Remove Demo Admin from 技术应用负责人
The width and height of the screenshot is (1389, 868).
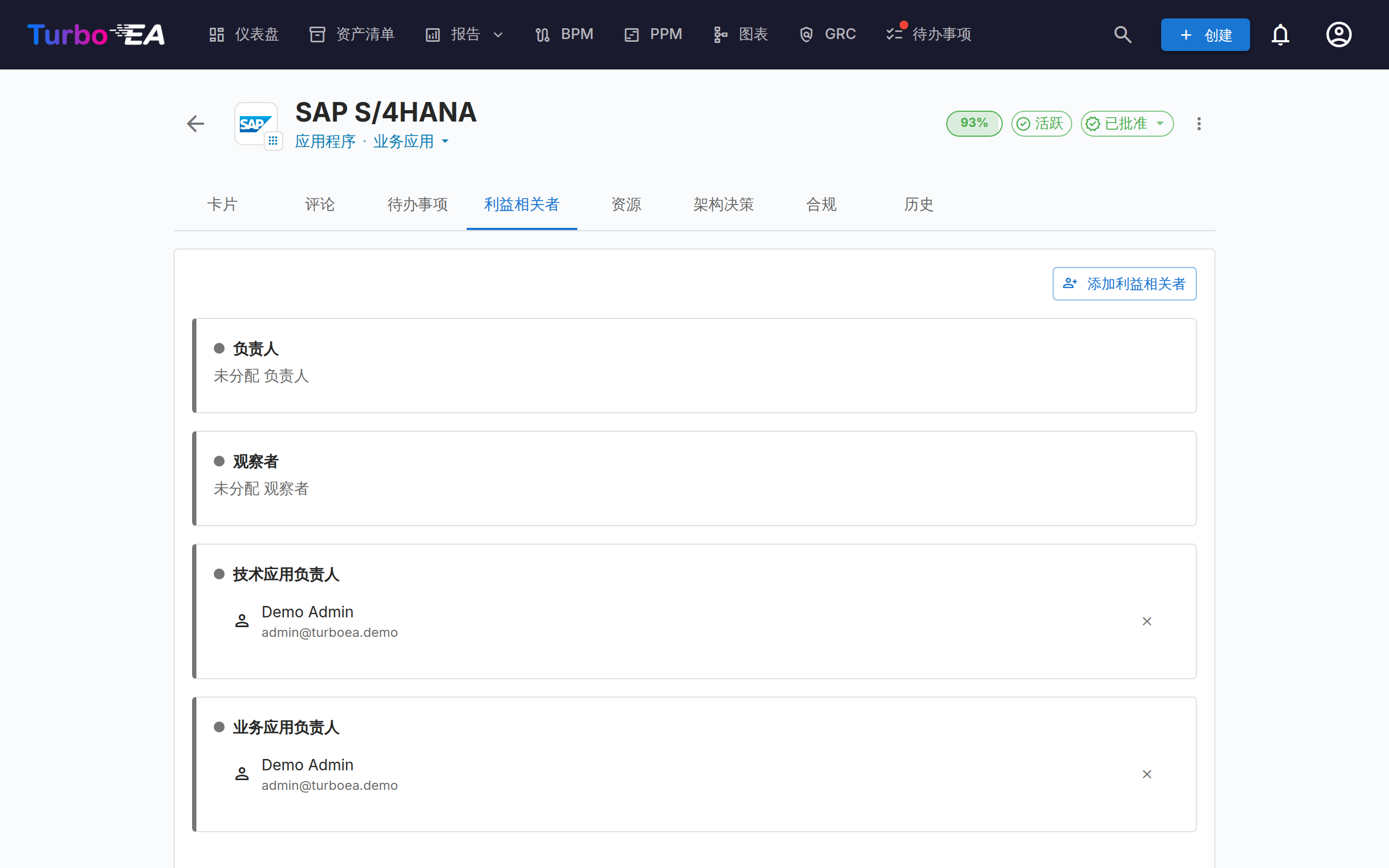pyautogui.click(x=1147, y=621)
